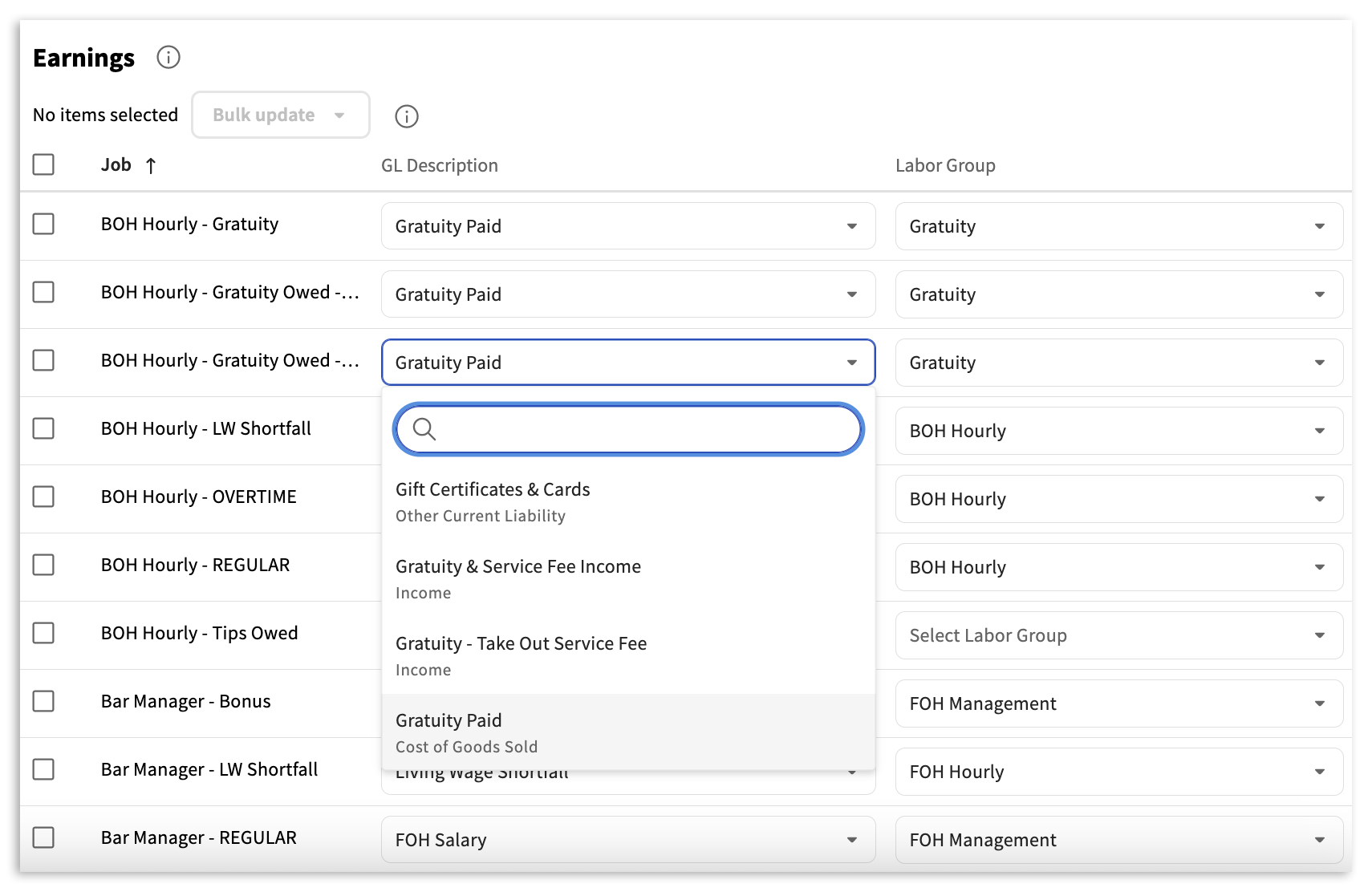1372x892 pixels.
Task: Click the info icon next to Bulk update
Action: coord(407,116)
